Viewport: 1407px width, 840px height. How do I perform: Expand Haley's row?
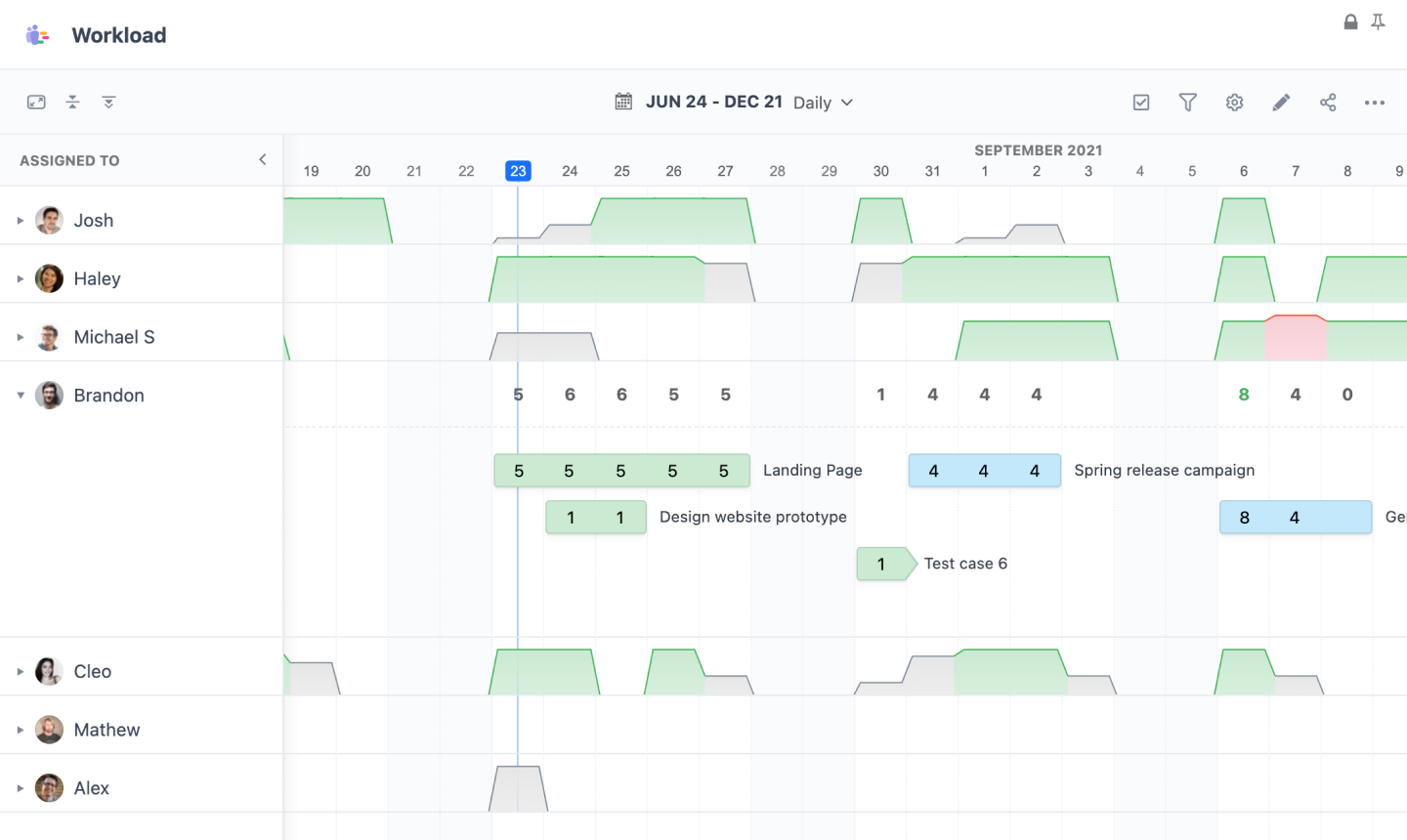[20, 279]
